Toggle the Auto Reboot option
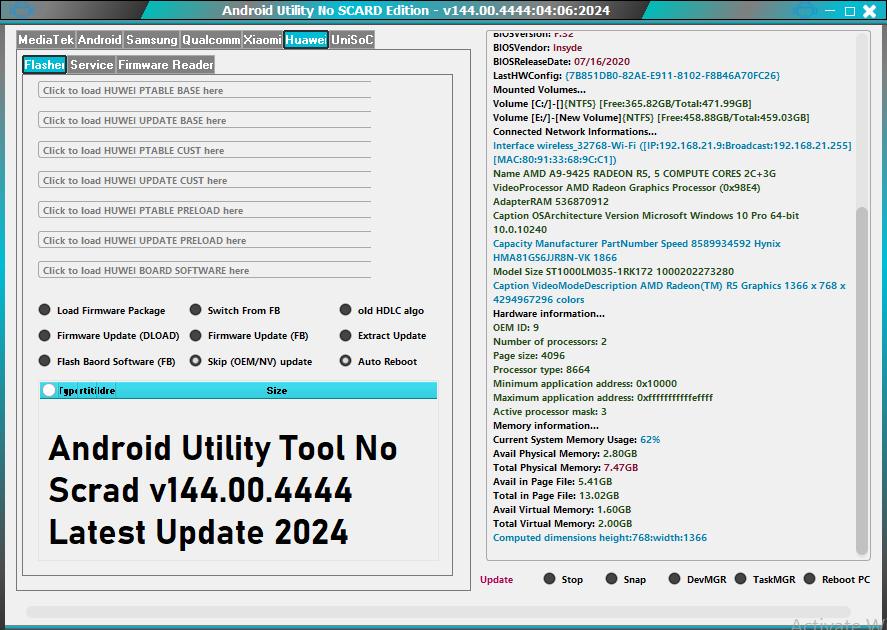The height and width of the screenshot is (630, 887). [346, 361]
